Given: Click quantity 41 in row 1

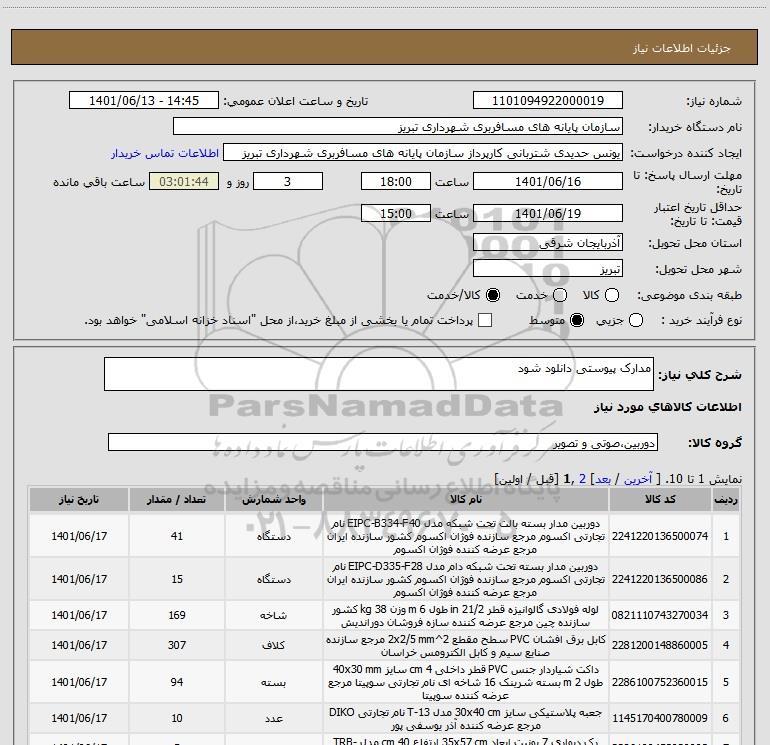Looking at the screenshot, I should [177, 536].
